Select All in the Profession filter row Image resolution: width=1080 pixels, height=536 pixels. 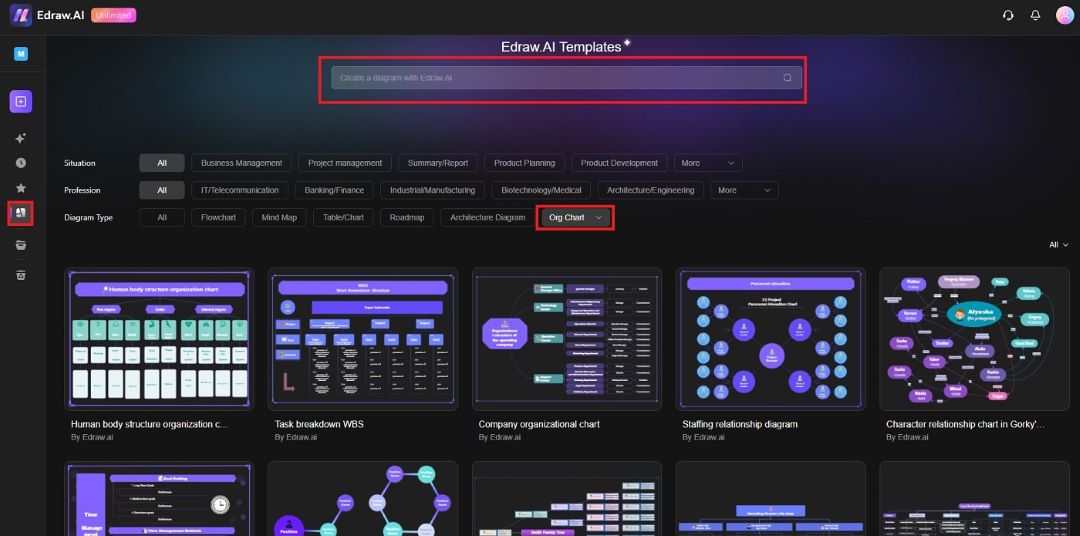click(162, 190)
